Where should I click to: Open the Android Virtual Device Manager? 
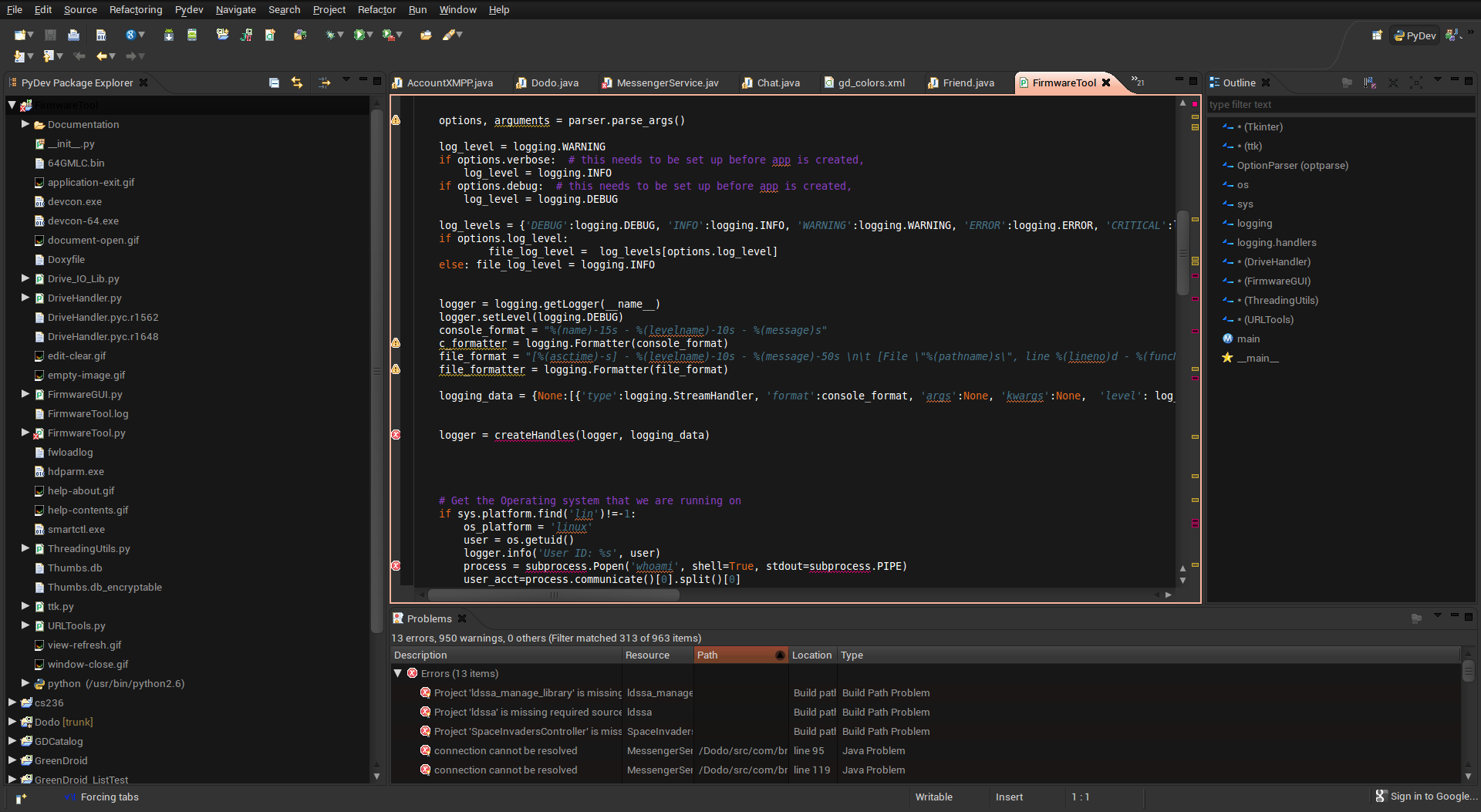coord(192,35)
